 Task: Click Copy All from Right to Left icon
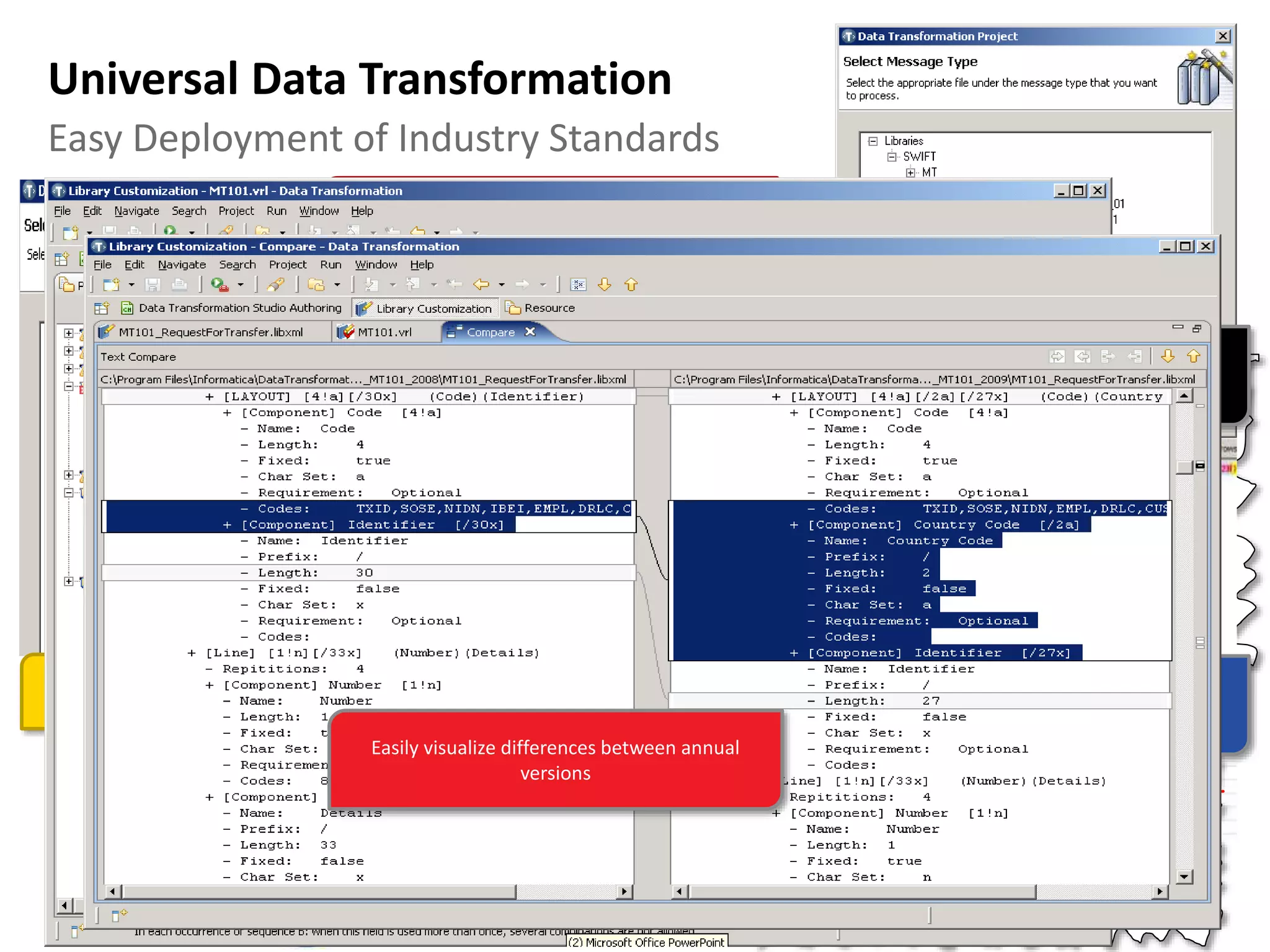[1083, 356]
